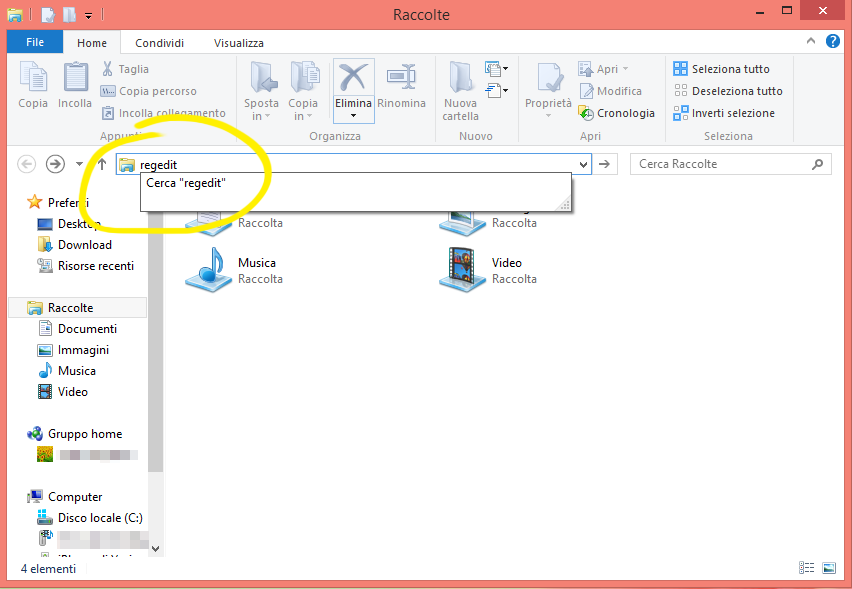Expand the Elimina dropdown arrow
The height and width of the screenshot is (589, 852).
tap(353, 116)
